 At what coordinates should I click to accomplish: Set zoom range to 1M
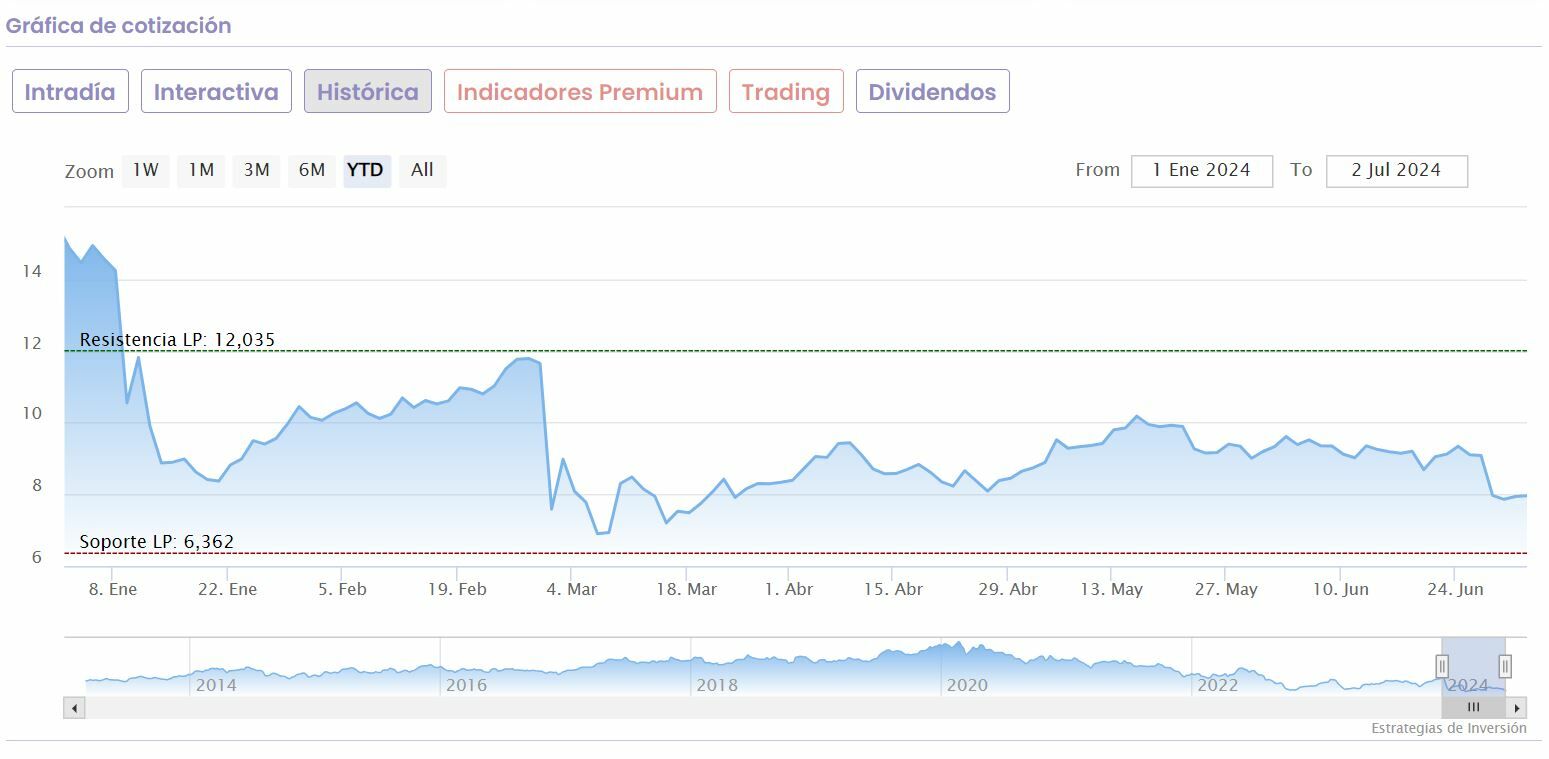(202, 171)
